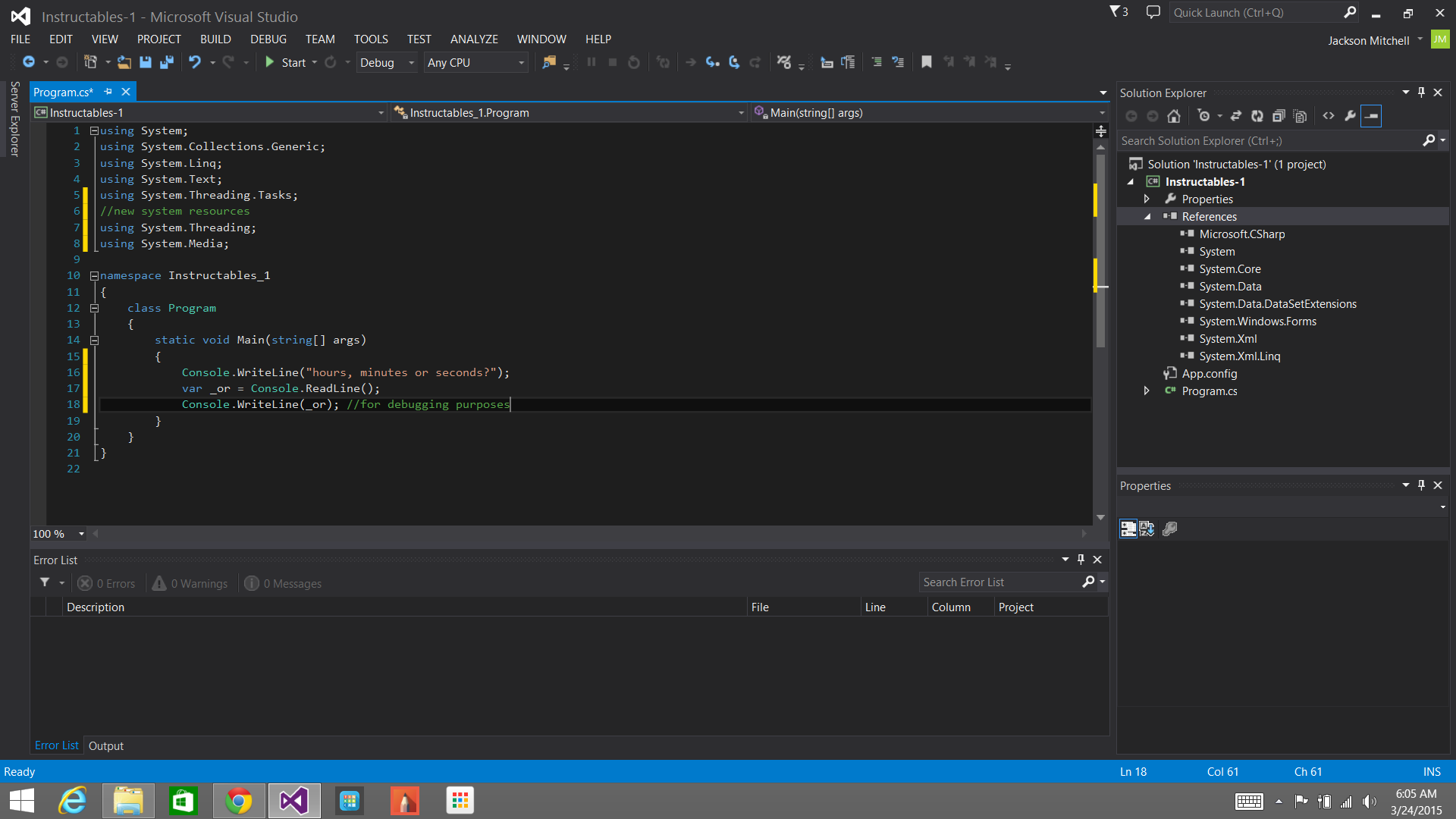Click the Step Into debug icon
Image resolution: width=1456 pixels, height=819 pixels.
(x=712, y=62)
